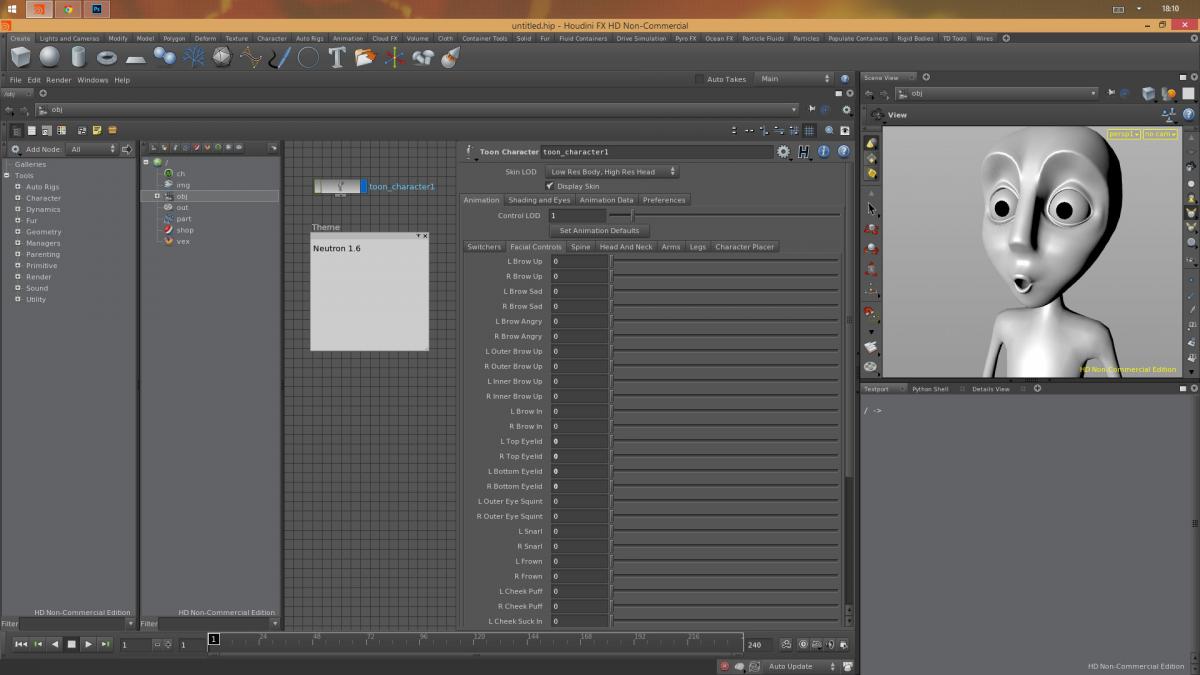Click the frame 1 timeline marker
1200x675 pixels.
click(x=213, y=639)
